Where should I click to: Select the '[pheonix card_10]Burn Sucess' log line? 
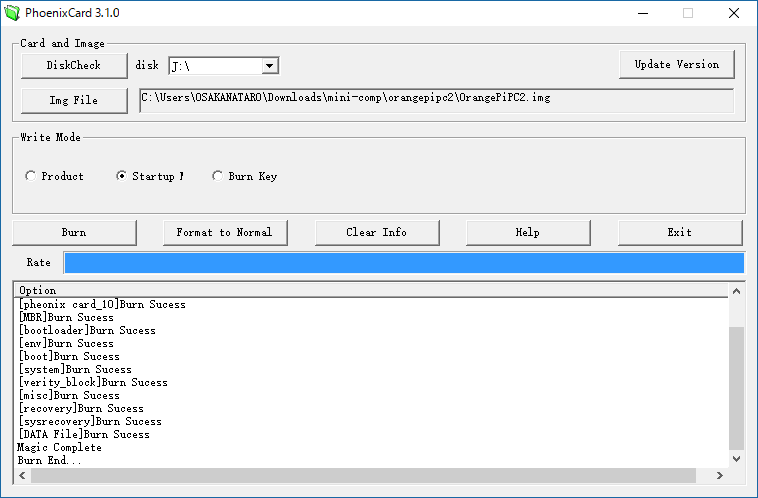102,305
